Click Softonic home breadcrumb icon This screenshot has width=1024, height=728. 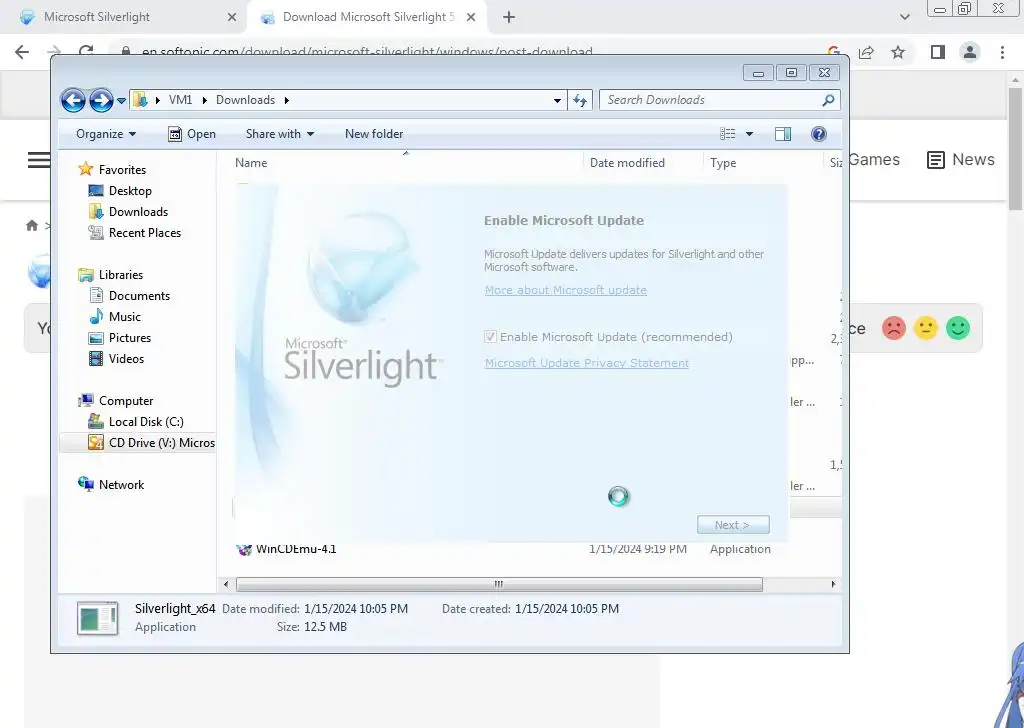[x=31, y=225]
